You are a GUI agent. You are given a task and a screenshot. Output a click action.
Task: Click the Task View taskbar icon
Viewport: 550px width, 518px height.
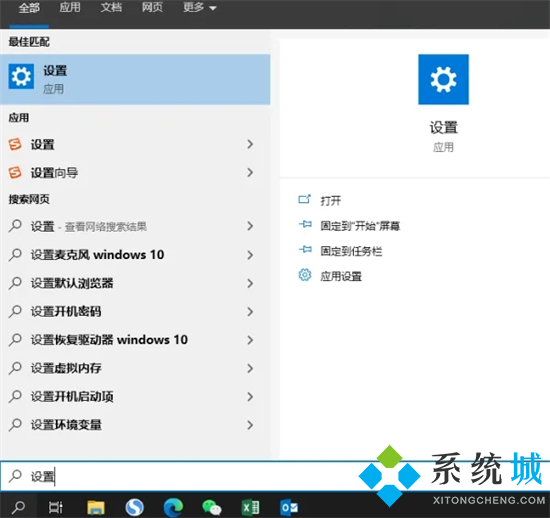(55, 507)
